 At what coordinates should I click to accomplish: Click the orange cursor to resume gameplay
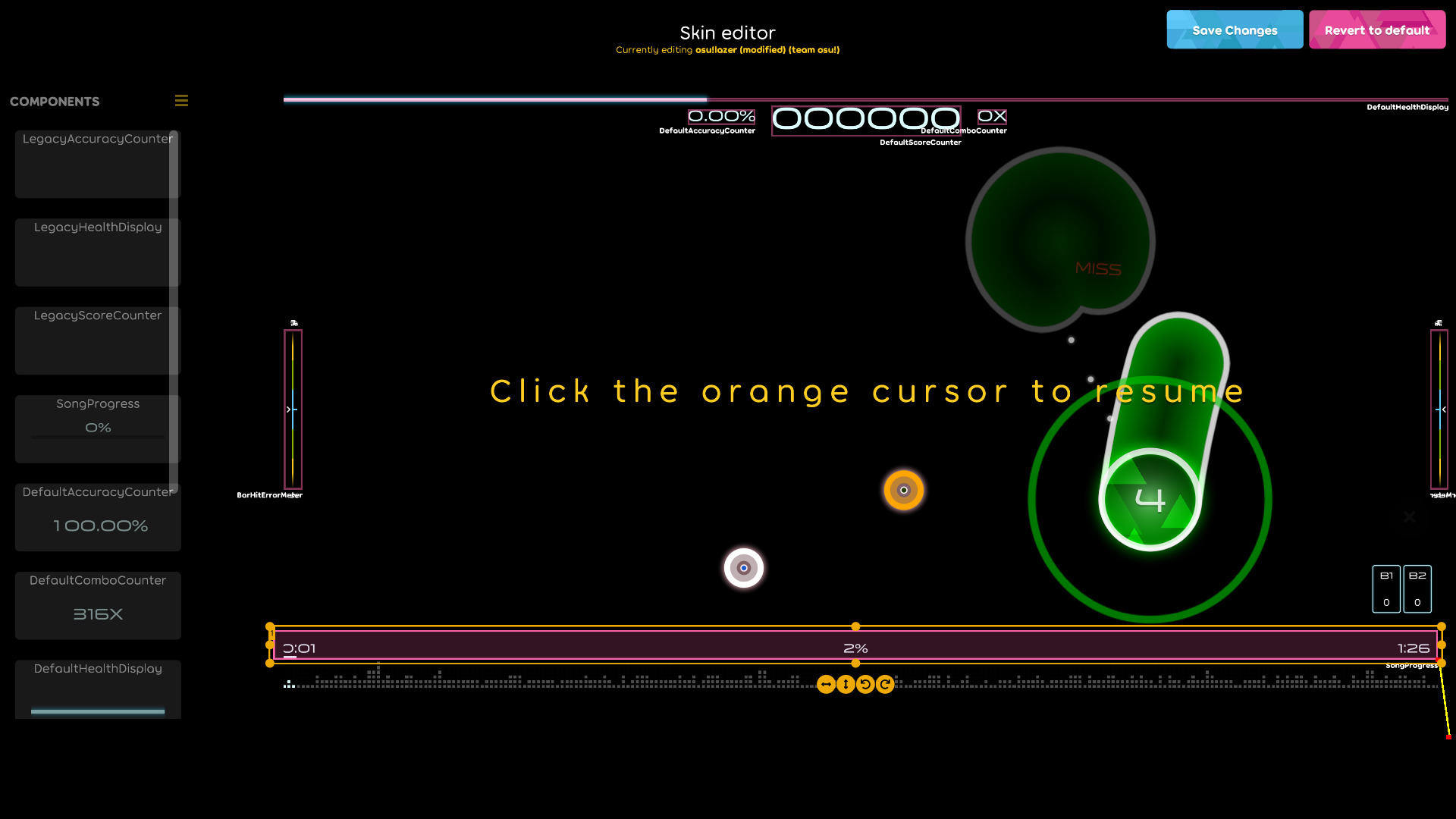point(903,490)
